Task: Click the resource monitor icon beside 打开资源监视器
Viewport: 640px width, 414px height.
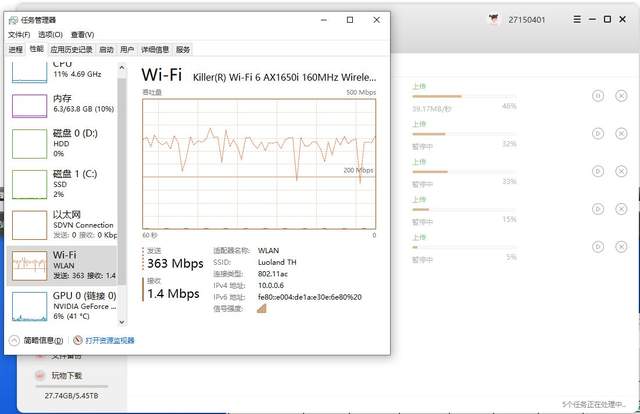Action: (78, 340)
